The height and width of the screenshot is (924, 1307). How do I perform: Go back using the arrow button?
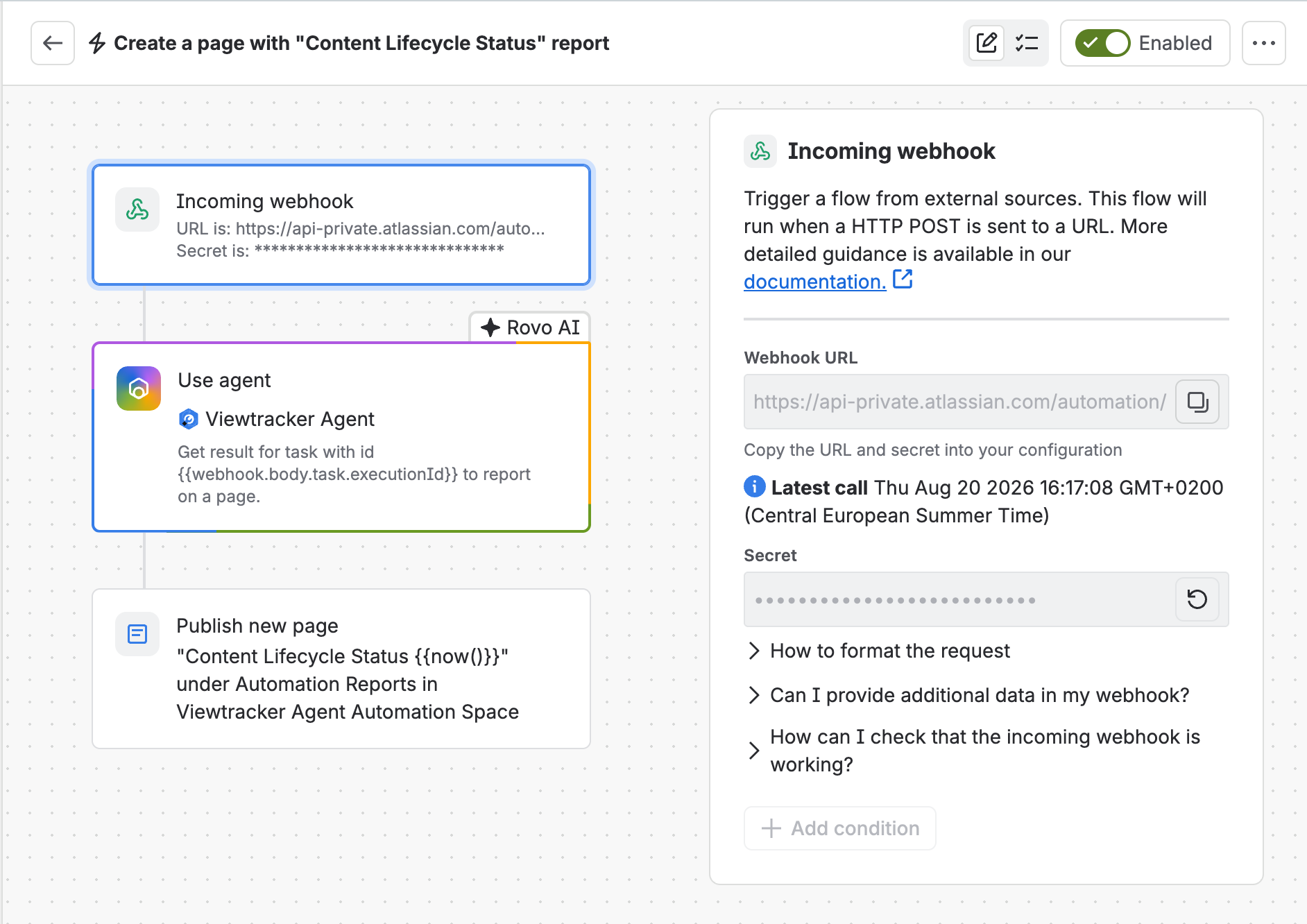point(53,43)
